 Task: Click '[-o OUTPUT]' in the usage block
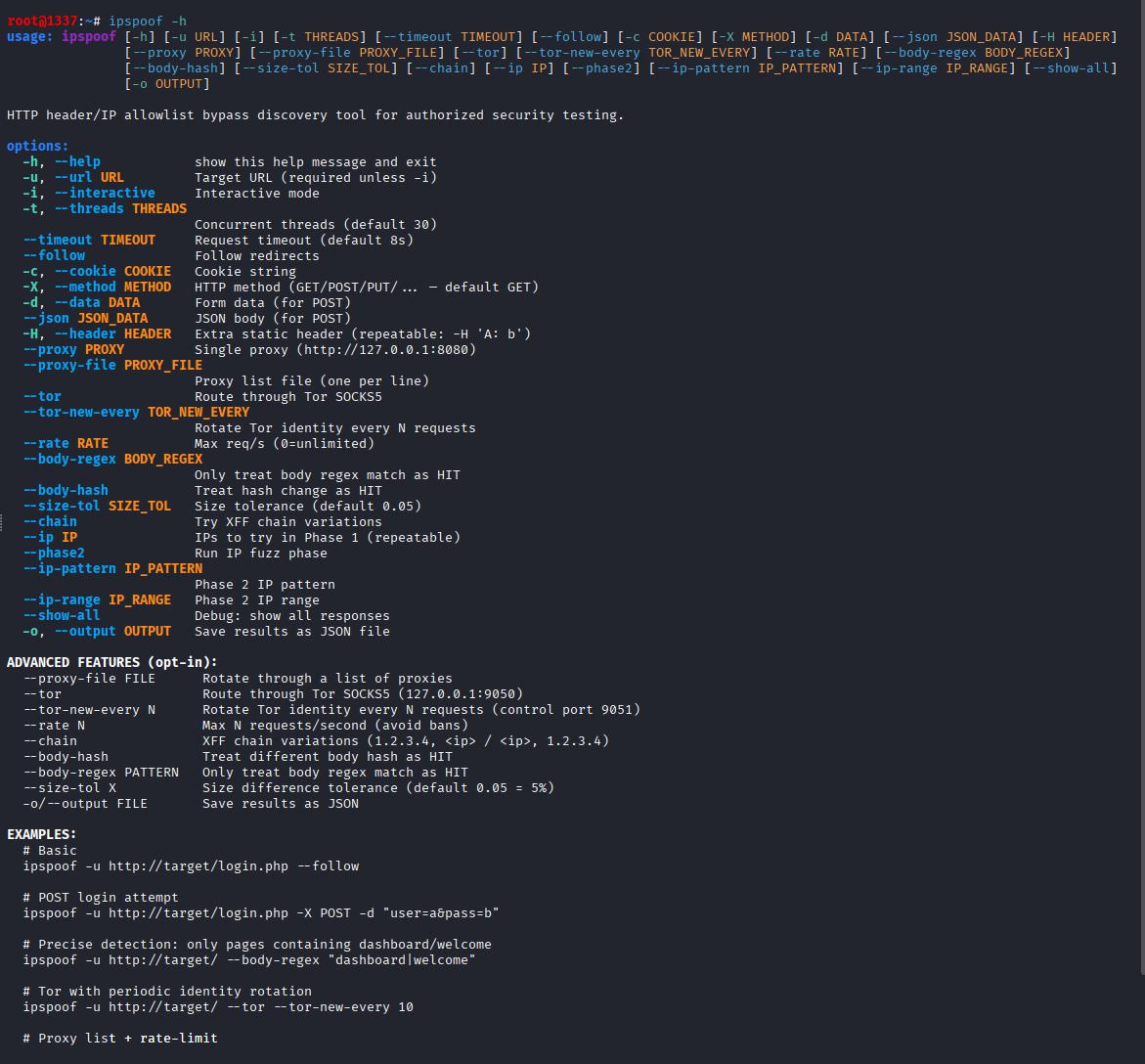[167, 84]
